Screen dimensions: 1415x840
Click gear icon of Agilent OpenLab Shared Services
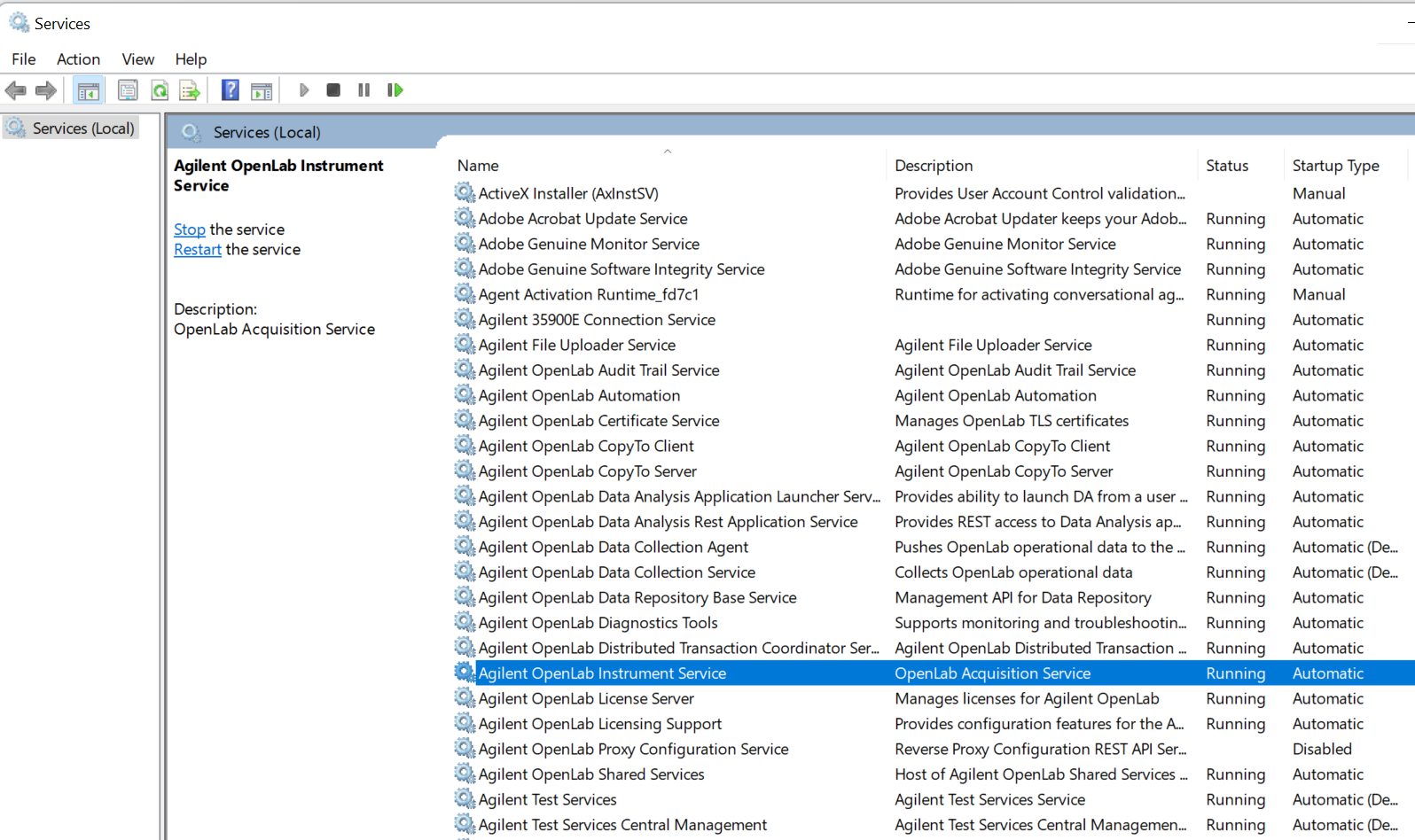click(x=465, y=774)
